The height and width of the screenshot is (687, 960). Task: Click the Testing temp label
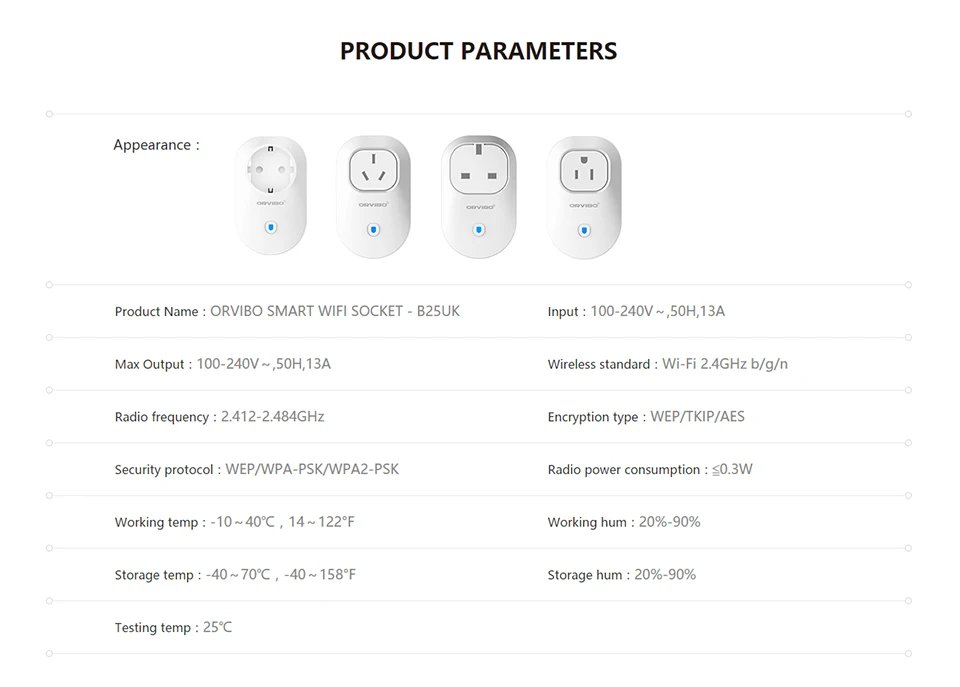pyautogui.click(x=156, y=628)
